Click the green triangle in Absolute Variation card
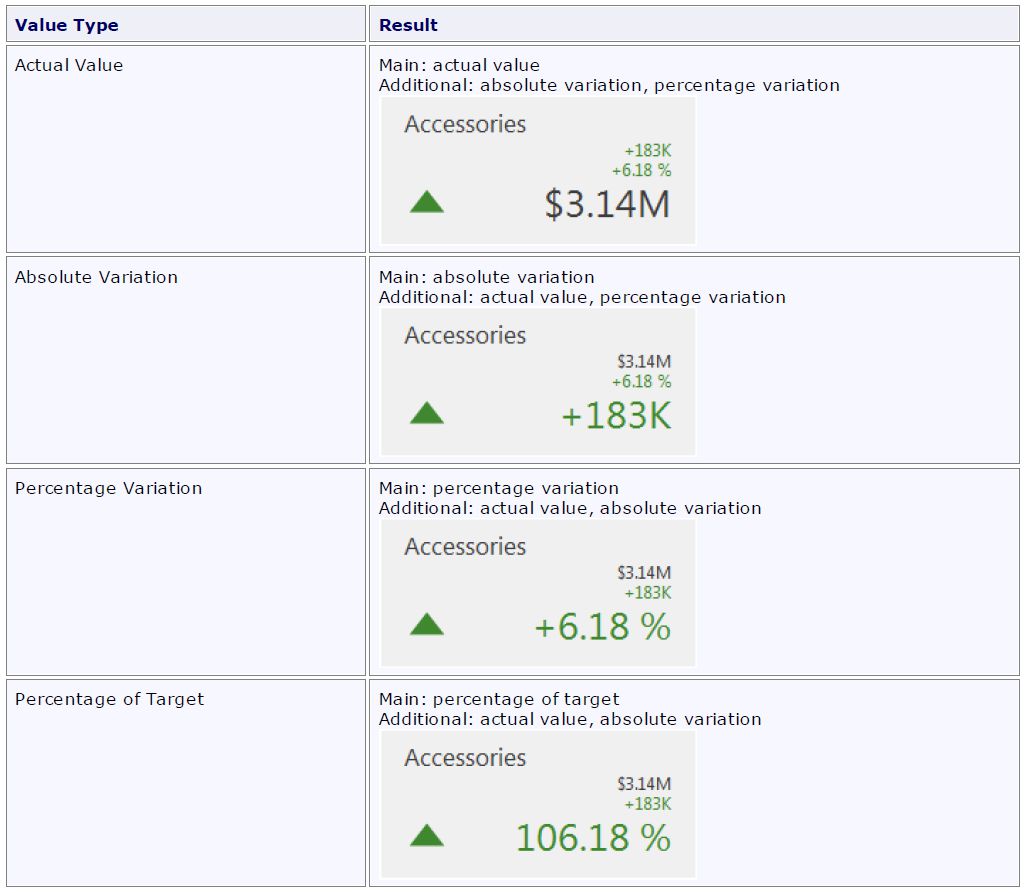 (x=427, y=414)
